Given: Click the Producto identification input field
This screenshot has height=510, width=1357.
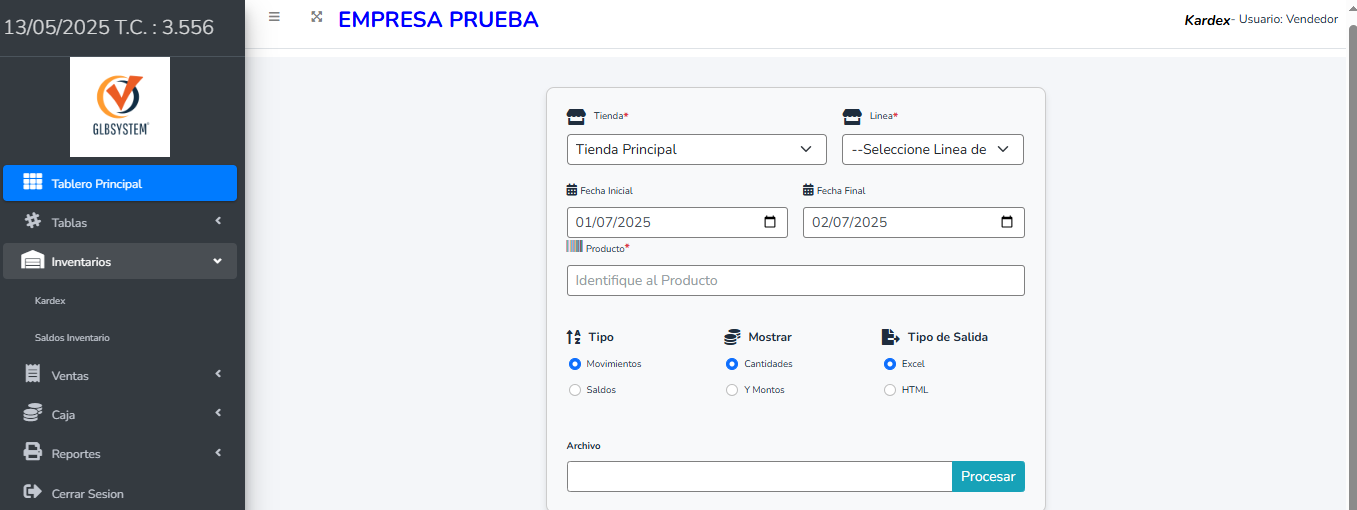Looking at the screenshot, I should pos(796,280).
